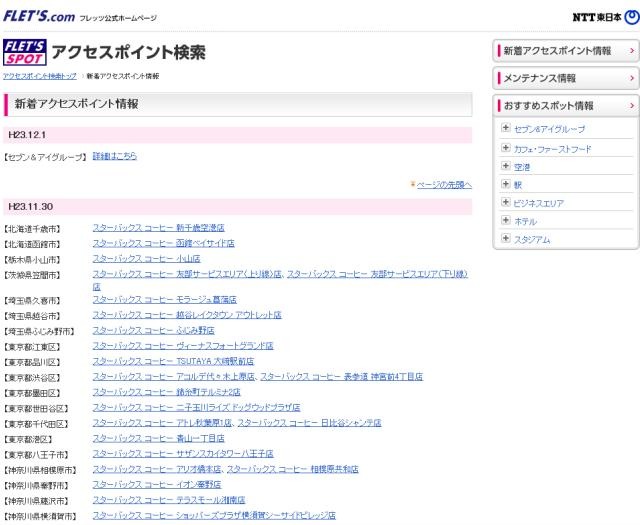640x525 pixels.
Task: Open アコルデ代々木上原店 link
Action: (x=173, y=377)
